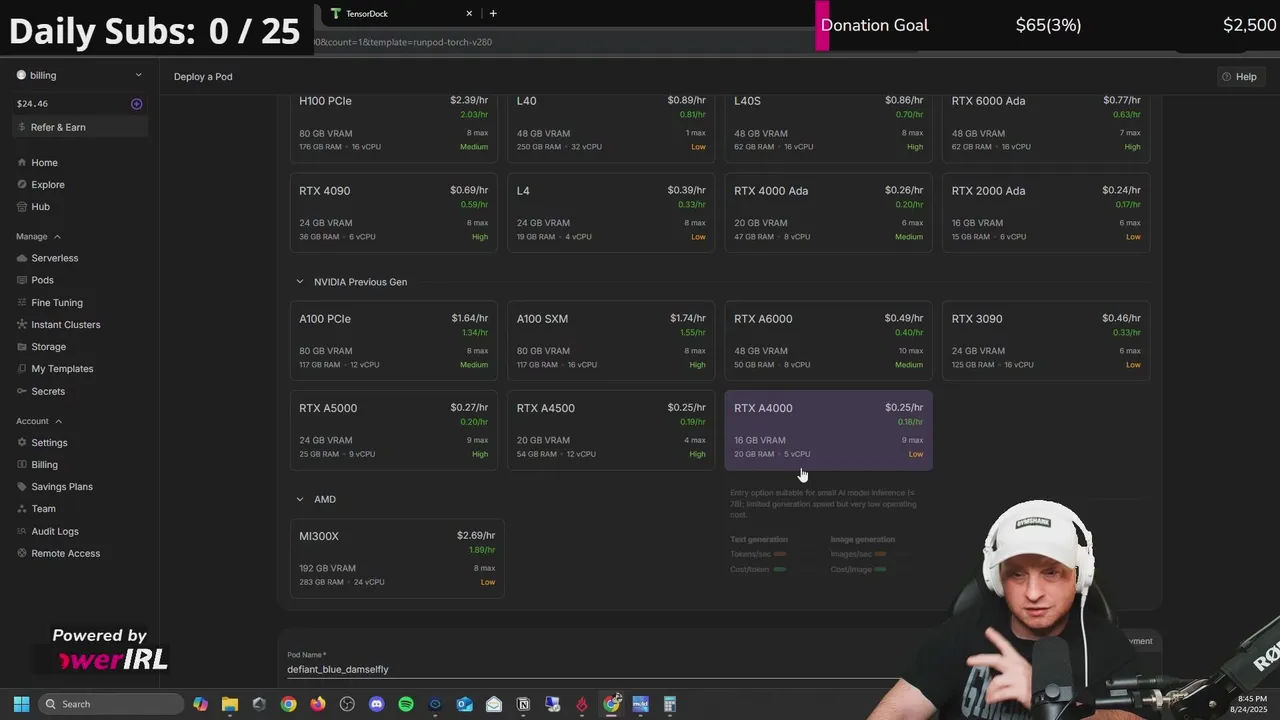
Task: Open a new browser tab
Action: 493,13
